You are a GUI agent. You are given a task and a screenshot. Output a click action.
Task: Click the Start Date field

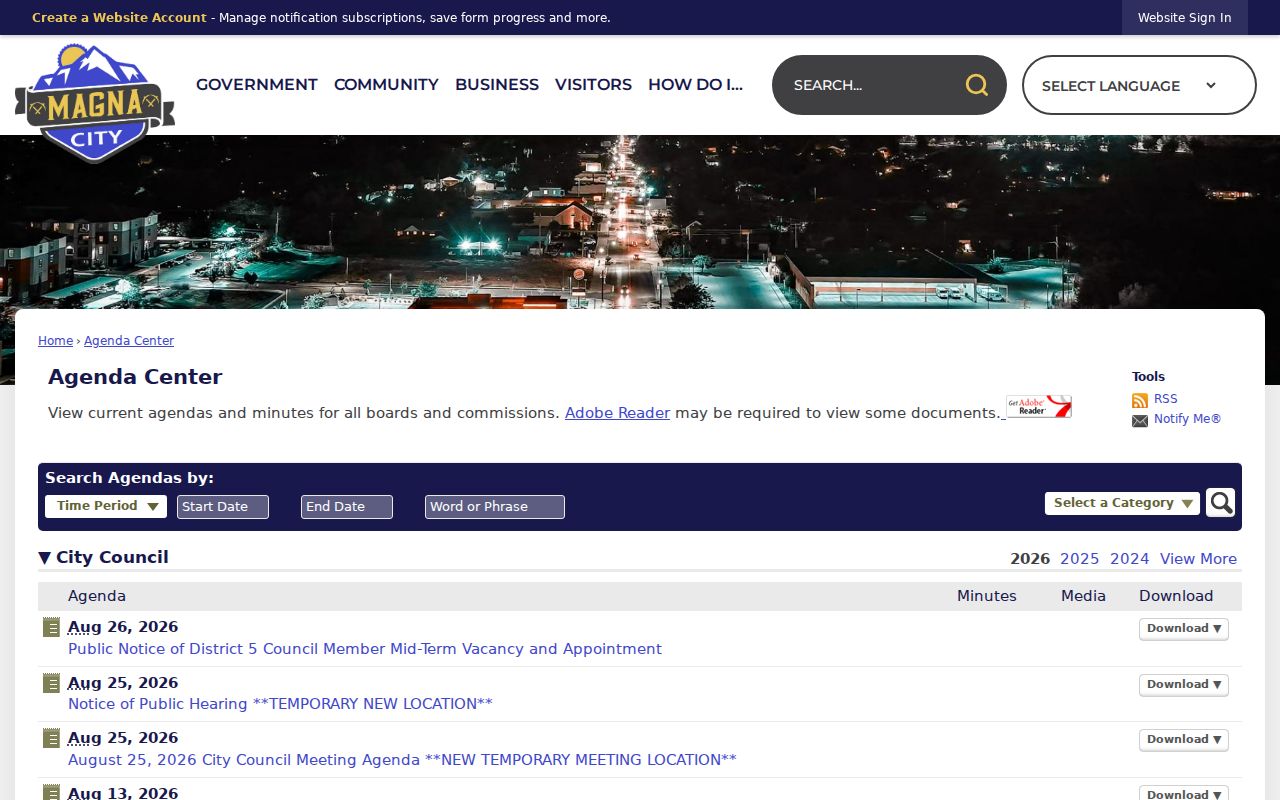pyautogui.click(x=223, y=507)
